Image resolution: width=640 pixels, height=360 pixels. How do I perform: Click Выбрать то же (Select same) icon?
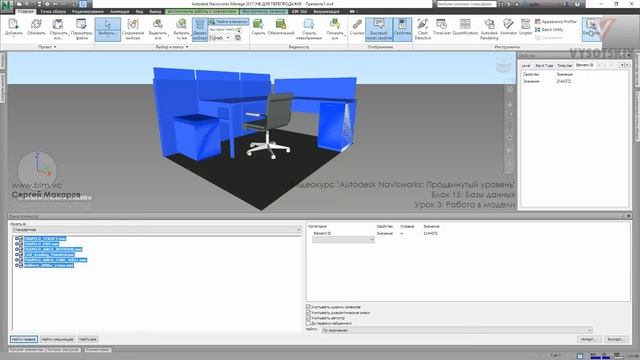(x=181, y=24)
